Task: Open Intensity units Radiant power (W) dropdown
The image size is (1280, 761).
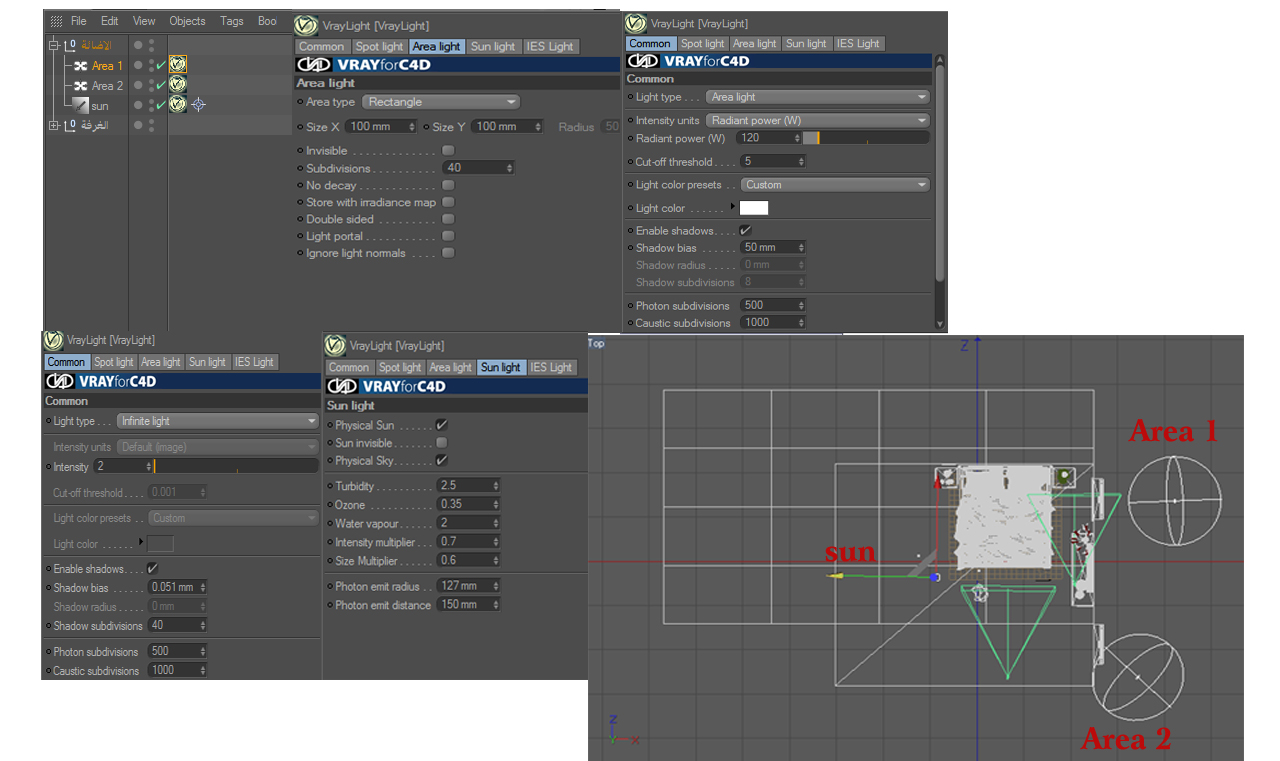Action: coord(818,120)
